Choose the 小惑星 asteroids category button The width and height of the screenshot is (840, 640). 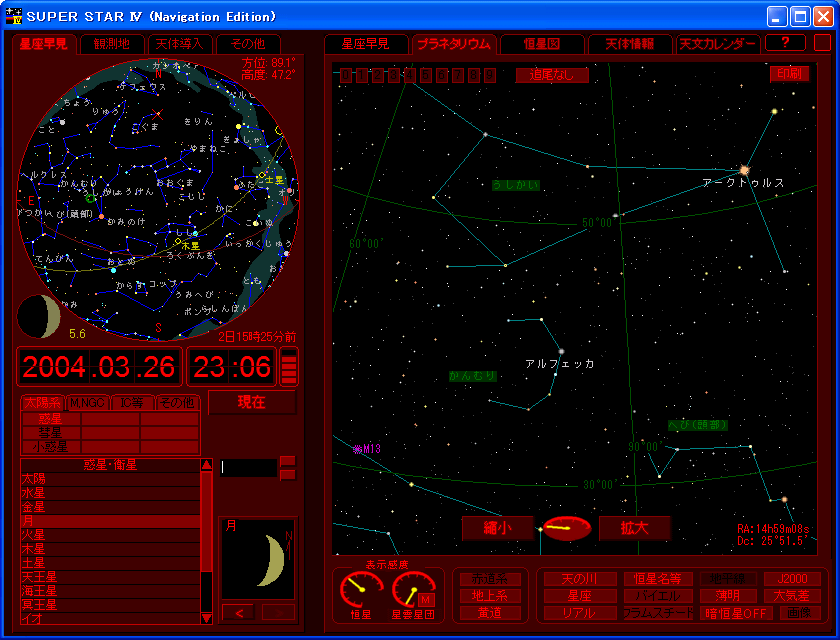point(51,446)
